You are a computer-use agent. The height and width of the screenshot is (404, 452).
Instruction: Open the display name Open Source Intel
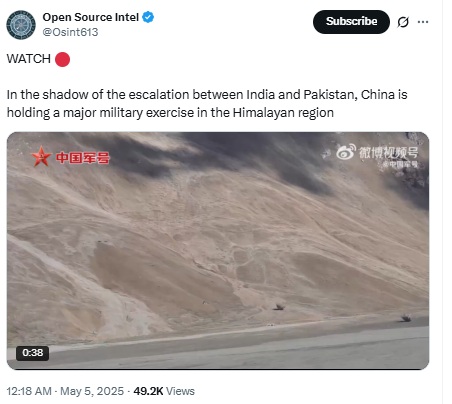pyautogui.click(x=90, y=17)
